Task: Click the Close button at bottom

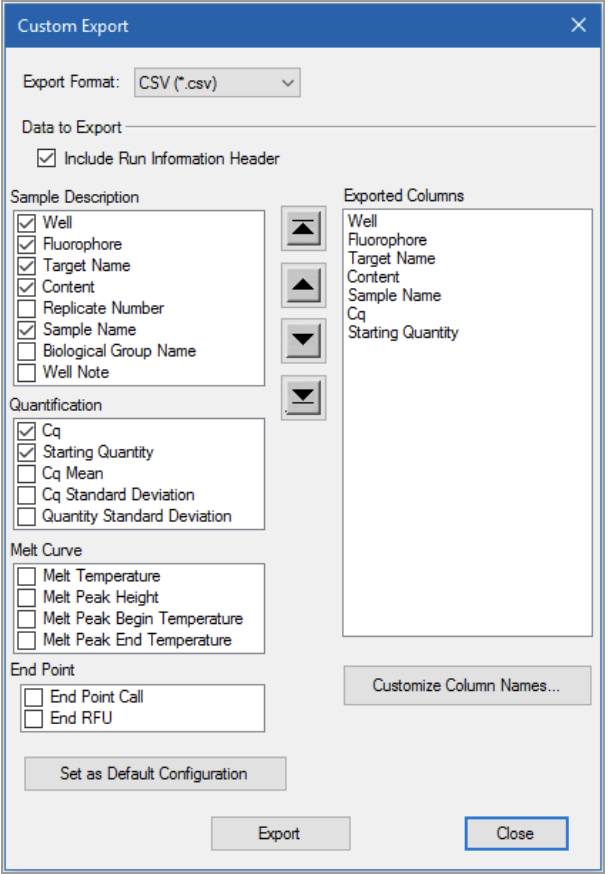Action: point(516,833)
